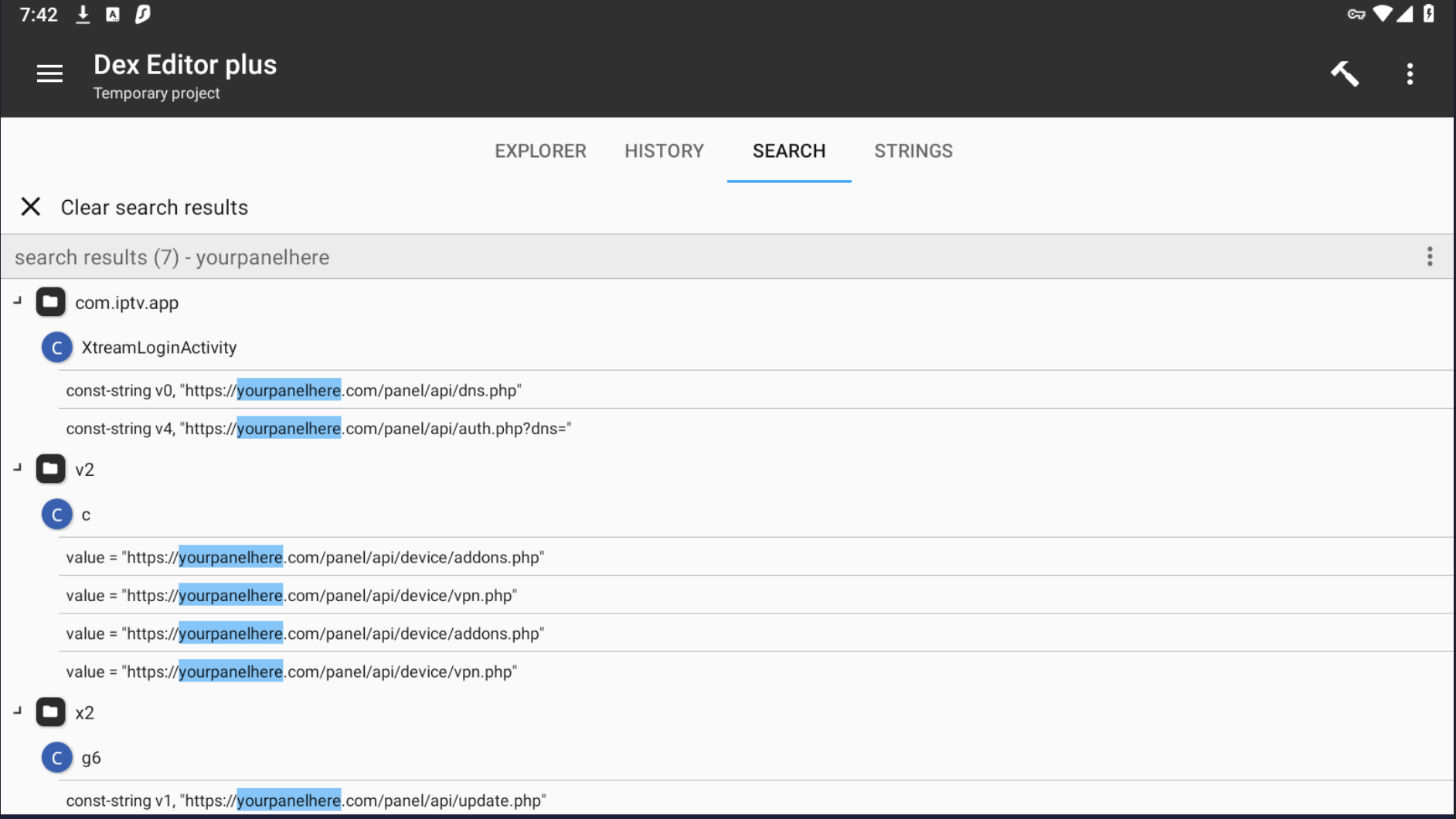
Task: Switch to the HISTORY tab
Action: [x=664, y=151]
